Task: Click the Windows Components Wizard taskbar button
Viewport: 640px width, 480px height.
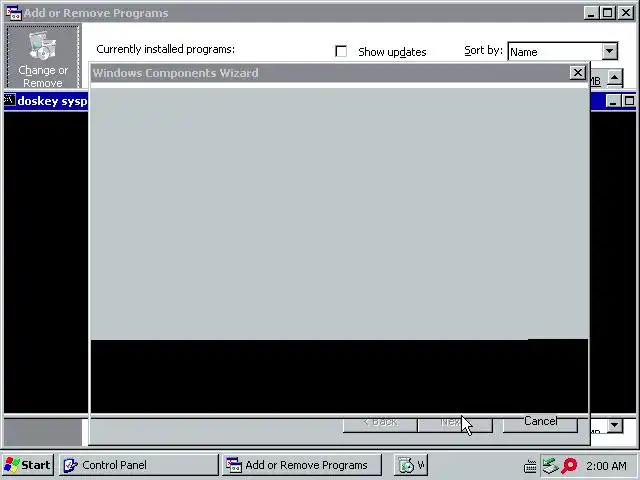Action: click(x=411, y=465)
